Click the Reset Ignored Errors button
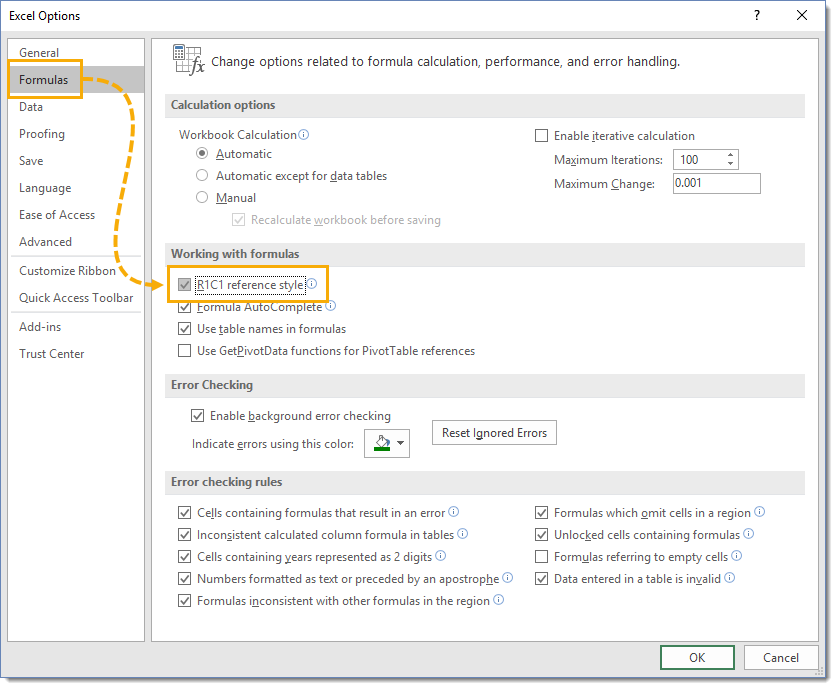This screenshot has height=688, width=836. [x=494, y=433]
